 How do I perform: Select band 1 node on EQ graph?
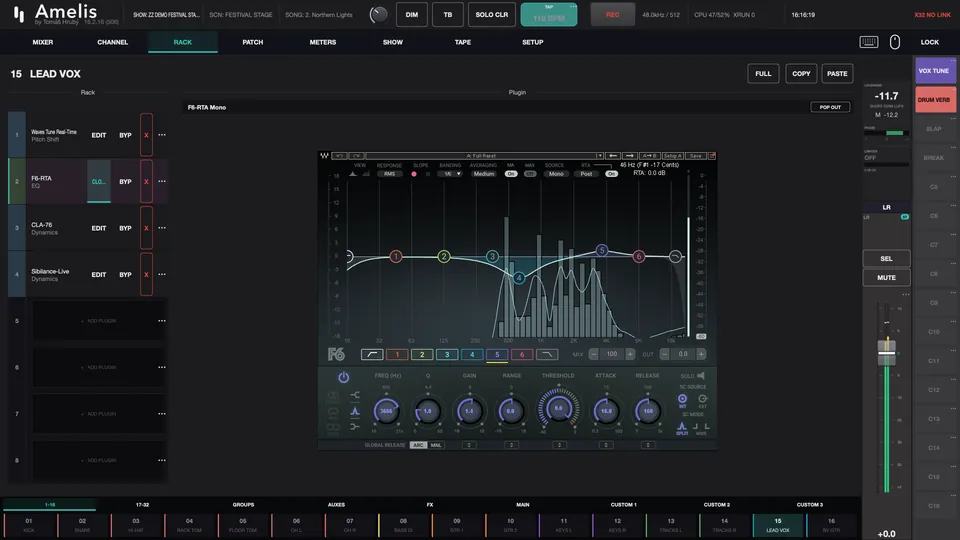(x=396, y=257)
